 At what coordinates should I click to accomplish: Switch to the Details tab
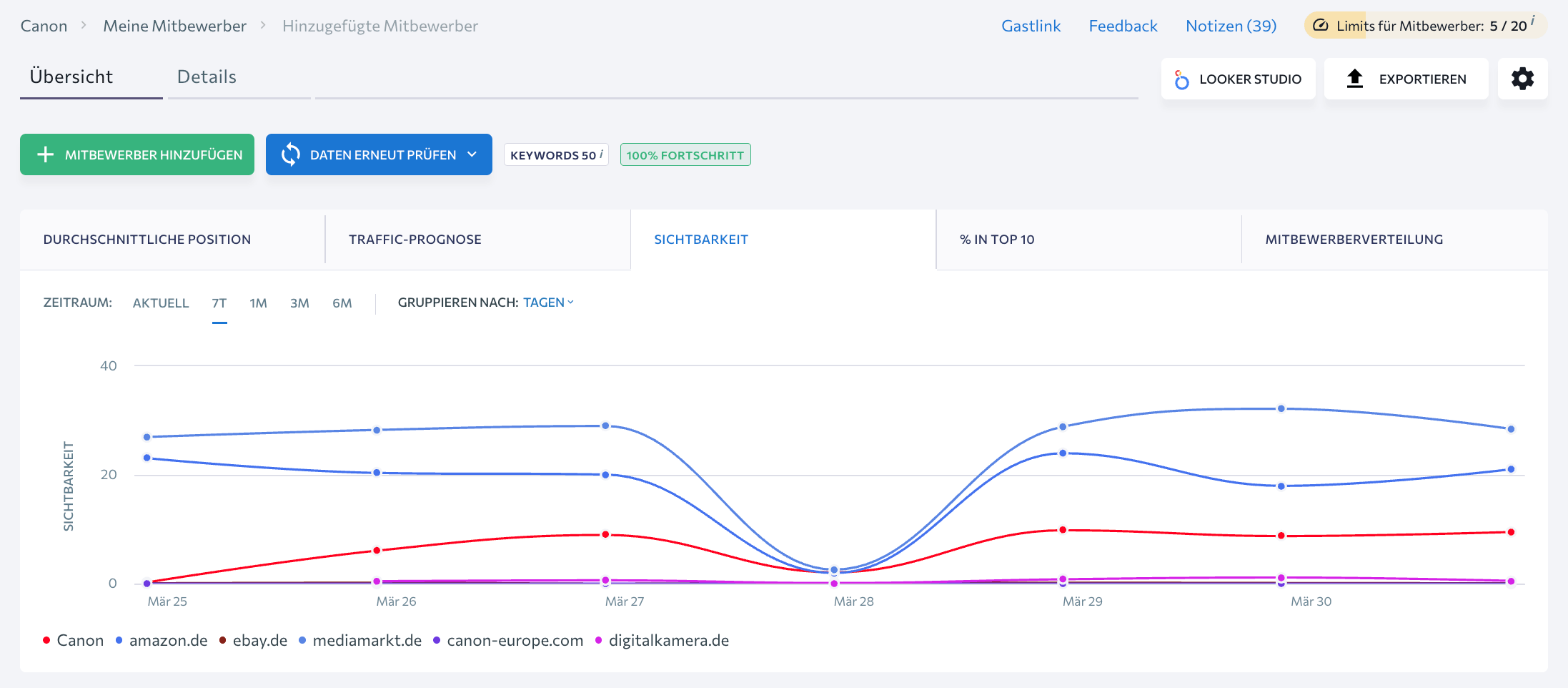(207, 77)
